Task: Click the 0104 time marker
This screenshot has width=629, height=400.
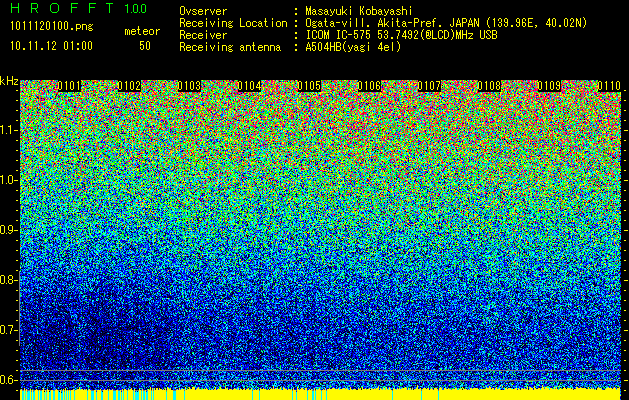Action: coord(249,86)
